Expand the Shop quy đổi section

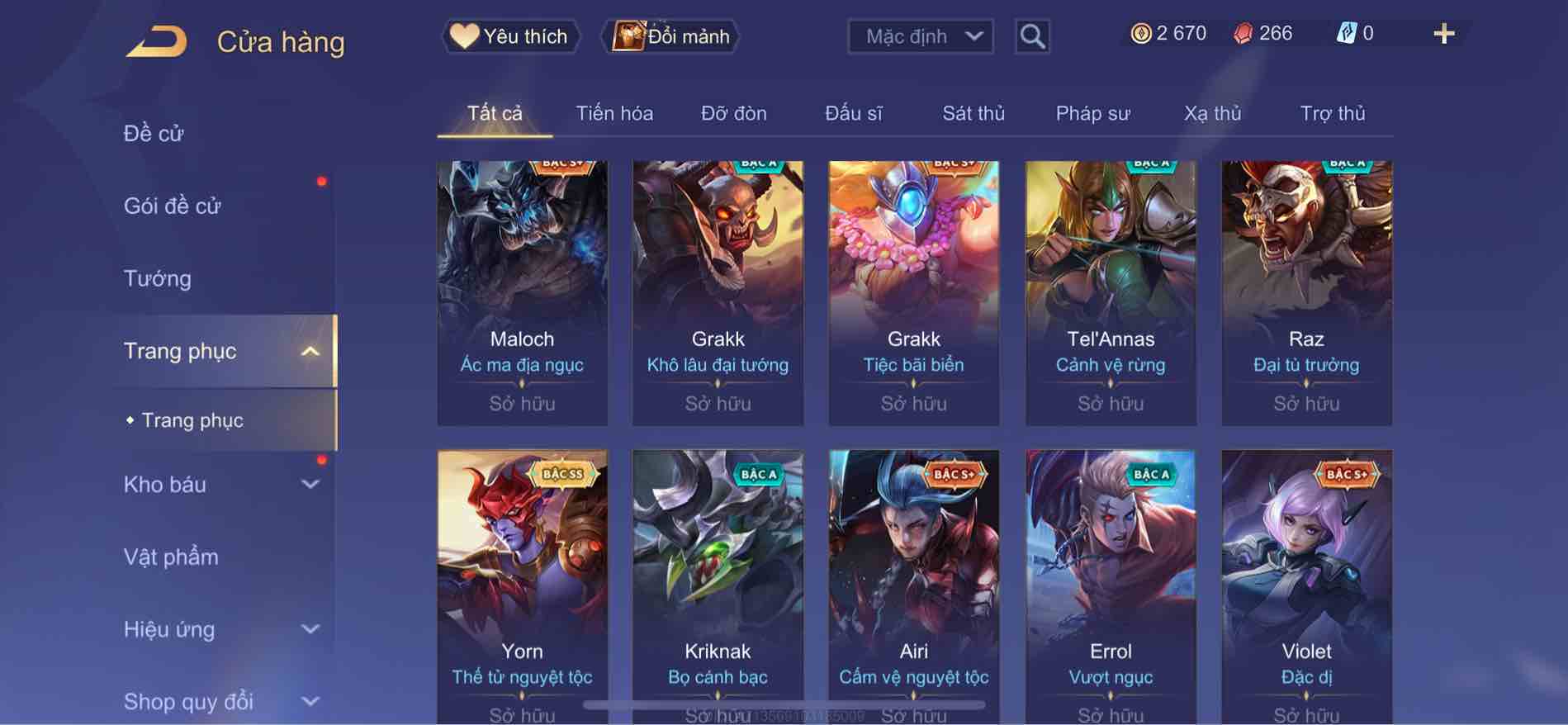pos(310,702)
